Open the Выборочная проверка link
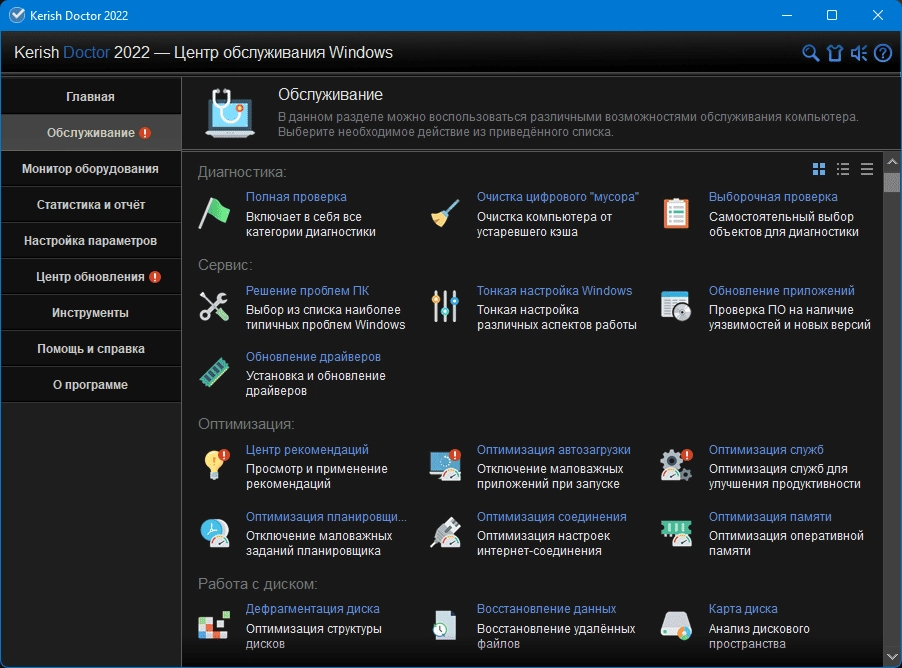 (x=773, y=197)
